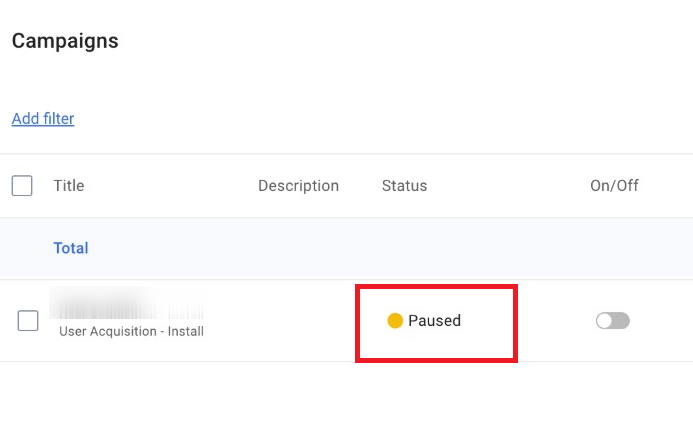Click the Total row's empty On/Off cell
This screenshot has width=693, height=438.
614,248
